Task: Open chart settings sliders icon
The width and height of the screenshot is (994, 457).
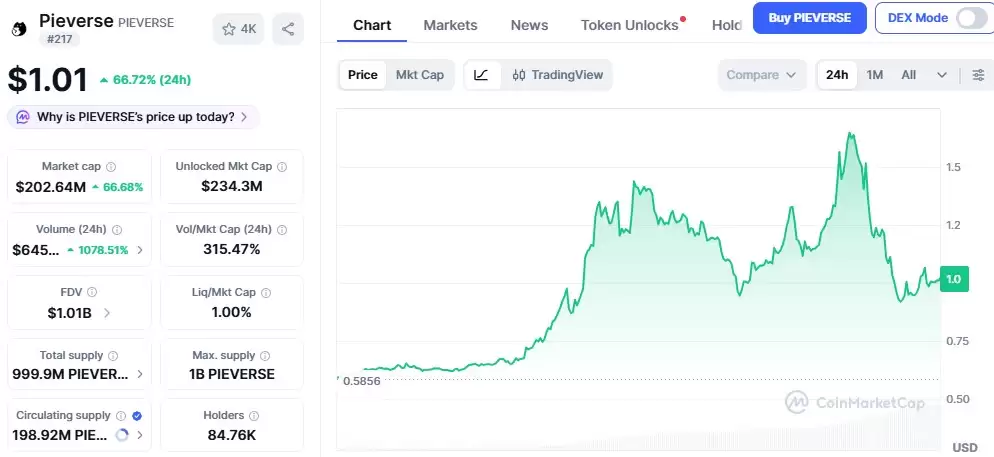Action: [x=978, y=75]
